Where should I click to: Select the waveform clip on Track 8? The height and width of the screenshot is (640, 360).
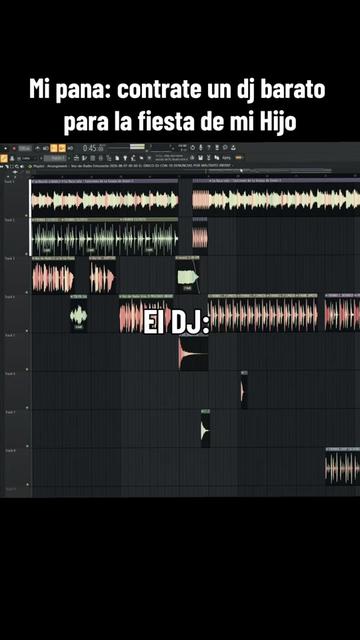(342, 467)
